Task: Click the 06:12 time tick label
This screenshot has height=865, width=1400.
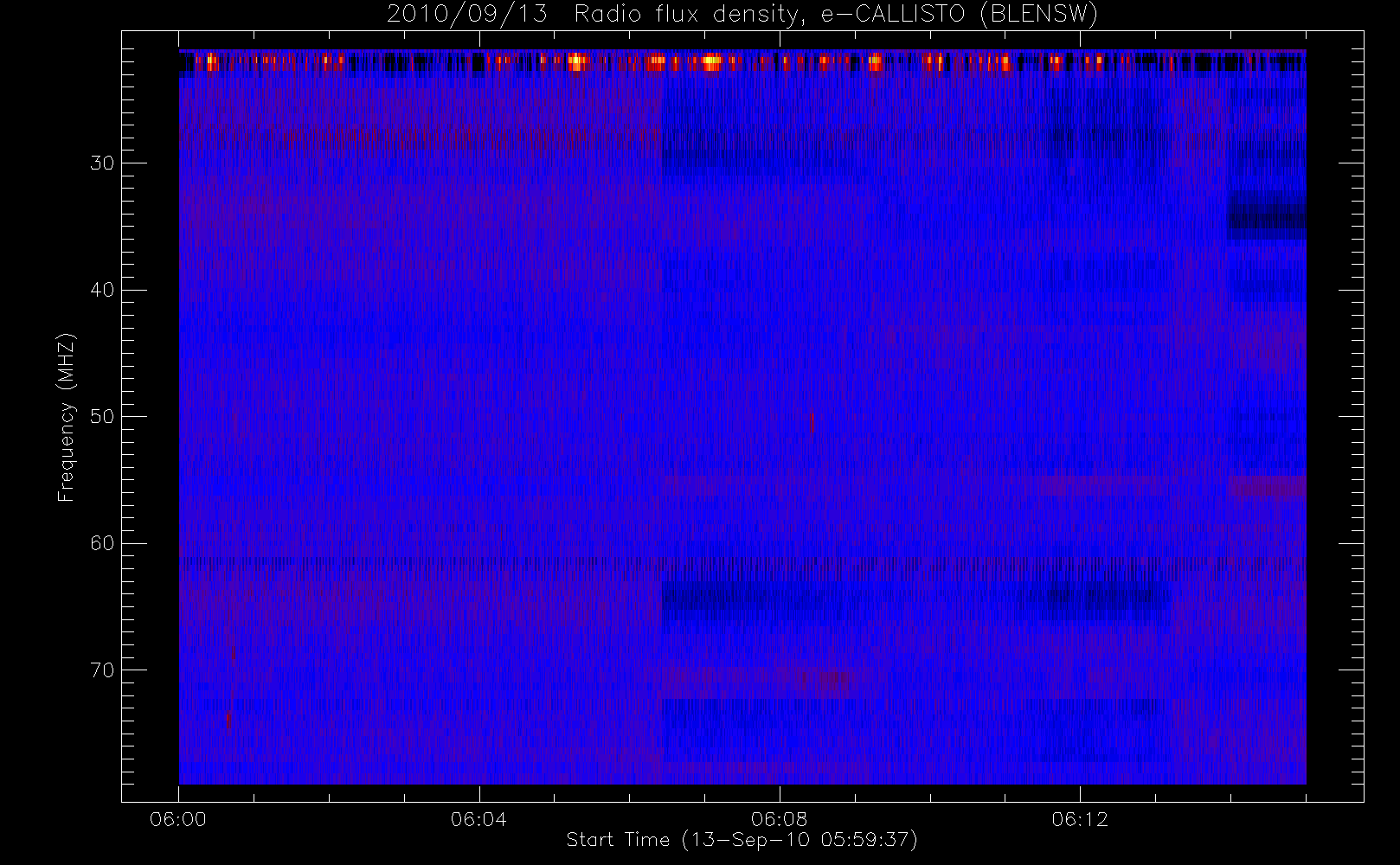Action: point(1080,819)
